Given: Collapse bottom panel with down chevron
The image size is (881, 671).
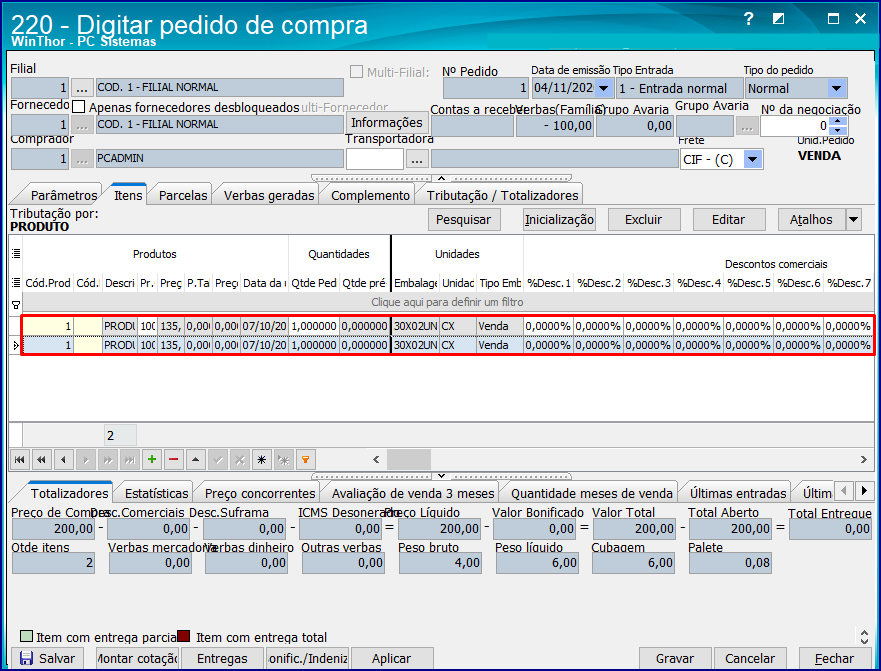Looking at the screenshot, I should click(442, 476).
